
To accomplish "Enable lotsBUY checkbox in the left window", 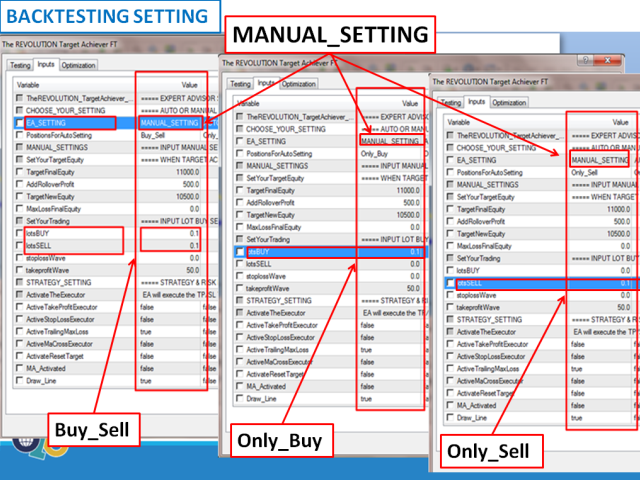I will point(19,233).
